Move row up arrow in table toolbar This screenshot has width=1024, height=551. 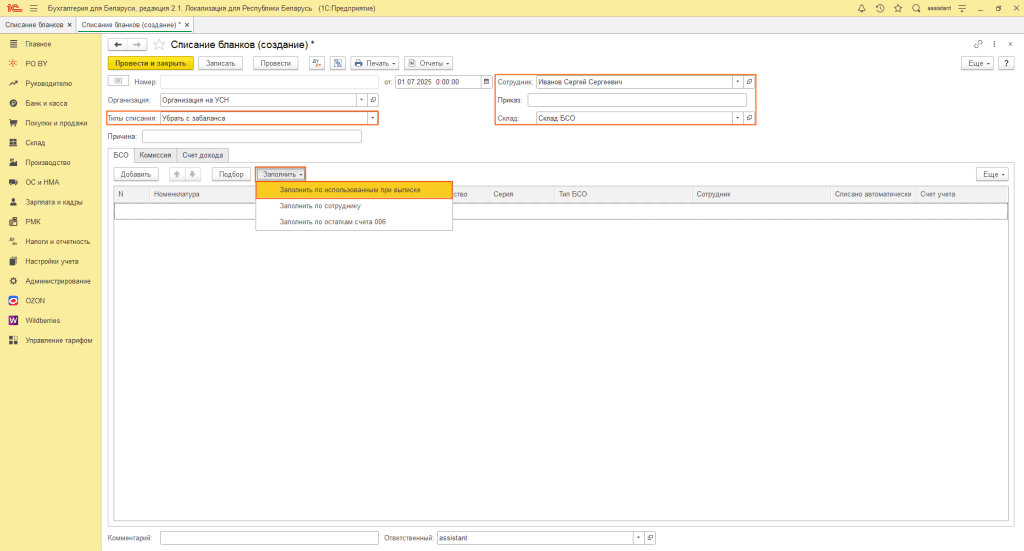[176, 174]
